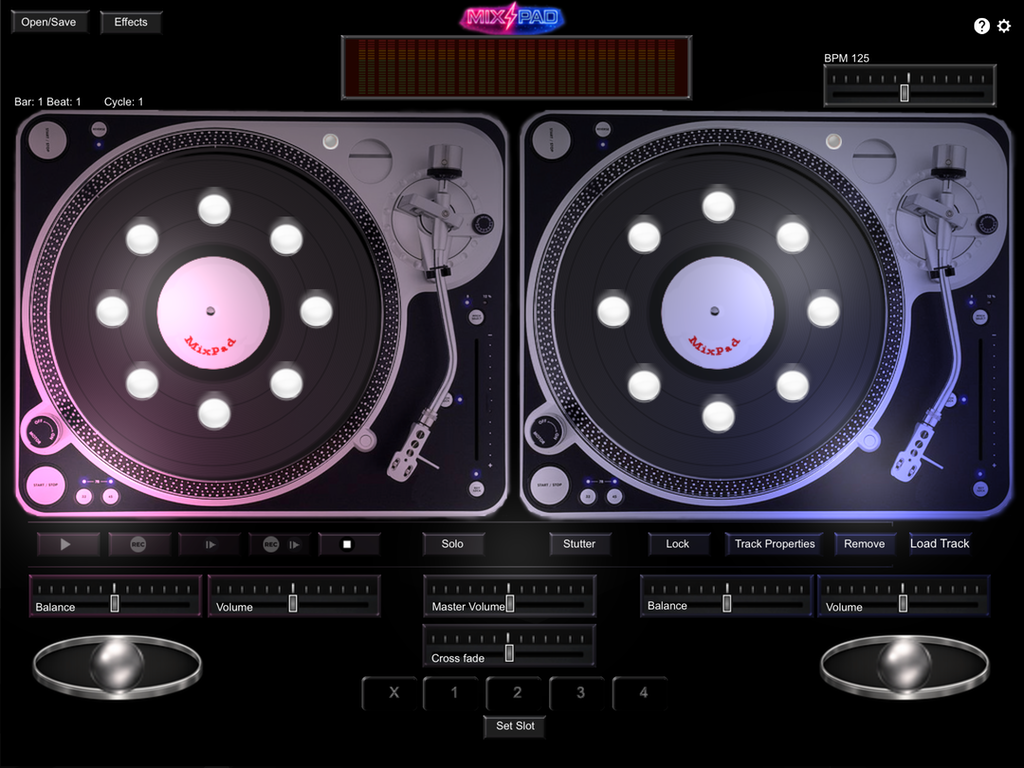Toggle the Stutter button
Image resolution: width=1024 pixels, height=768 pixels.
coord(579,544)
